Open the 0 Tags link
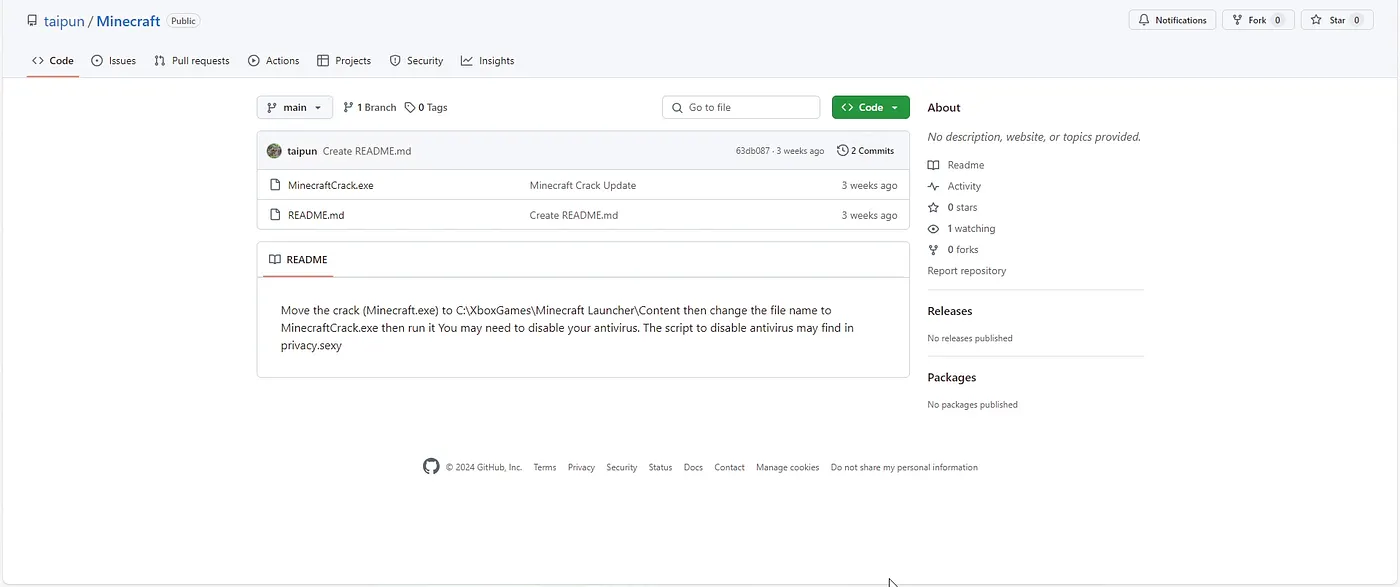This screenshot has height=587, width=1400. coord(426,107)
